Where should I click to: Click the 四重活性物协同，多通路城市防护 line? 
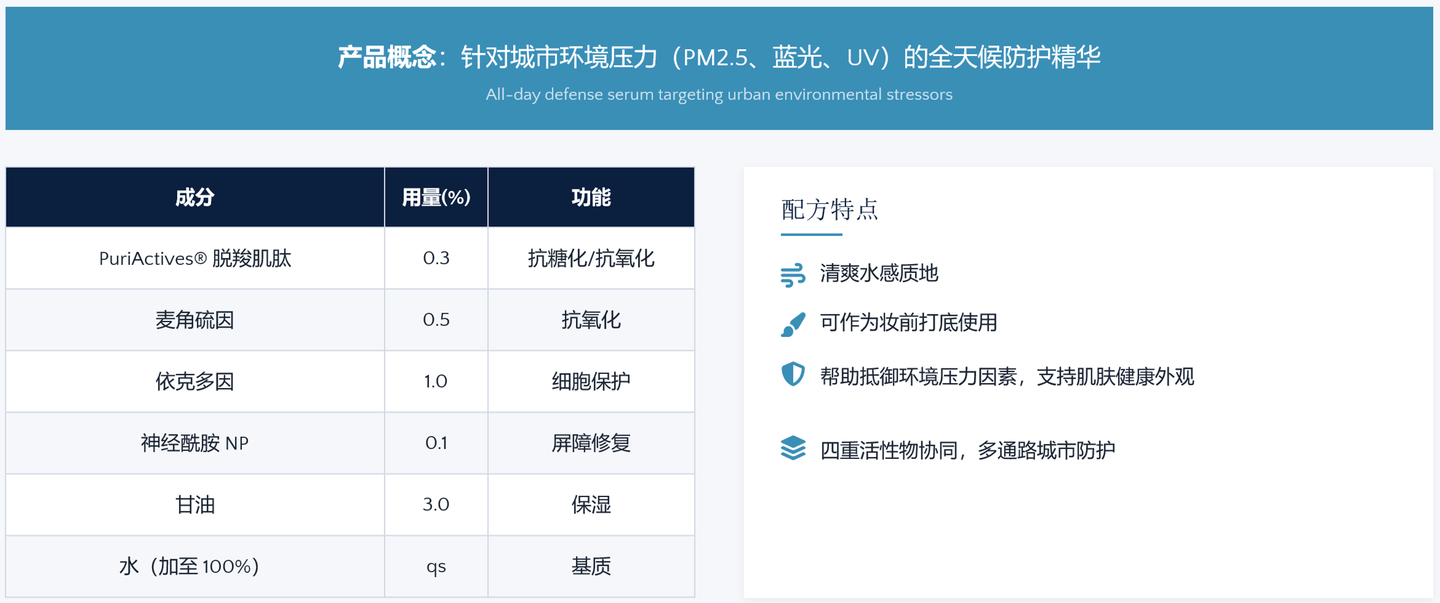tap(967, 450)
